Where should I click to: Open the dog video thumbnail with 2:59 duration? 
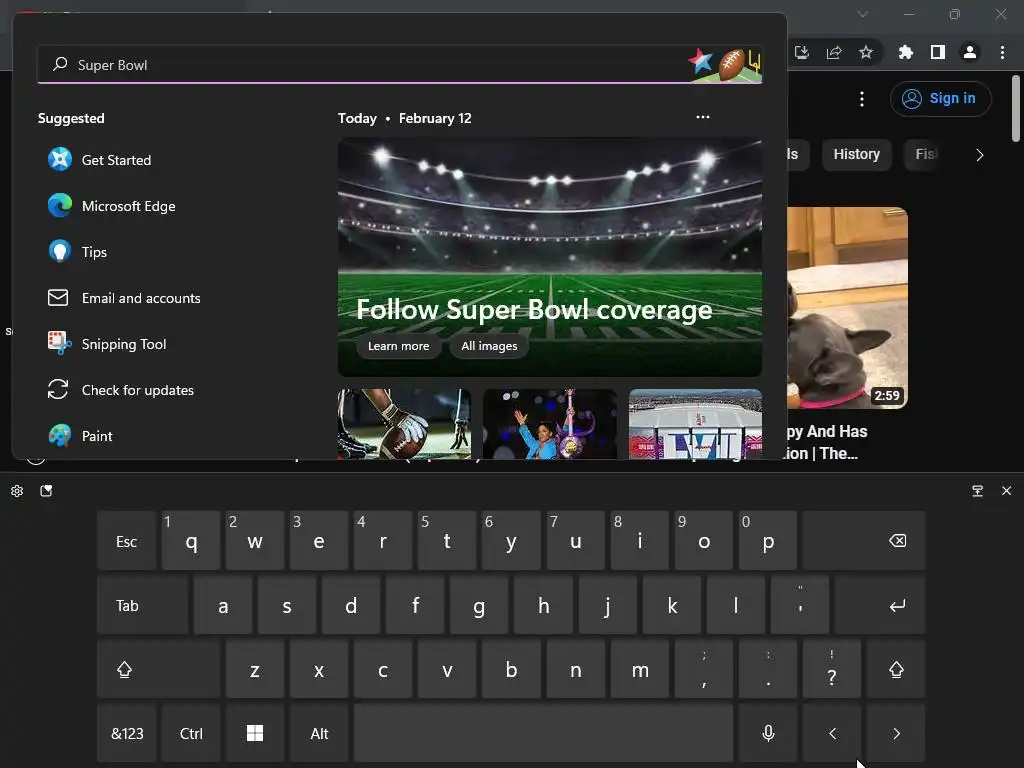[847, 308]
